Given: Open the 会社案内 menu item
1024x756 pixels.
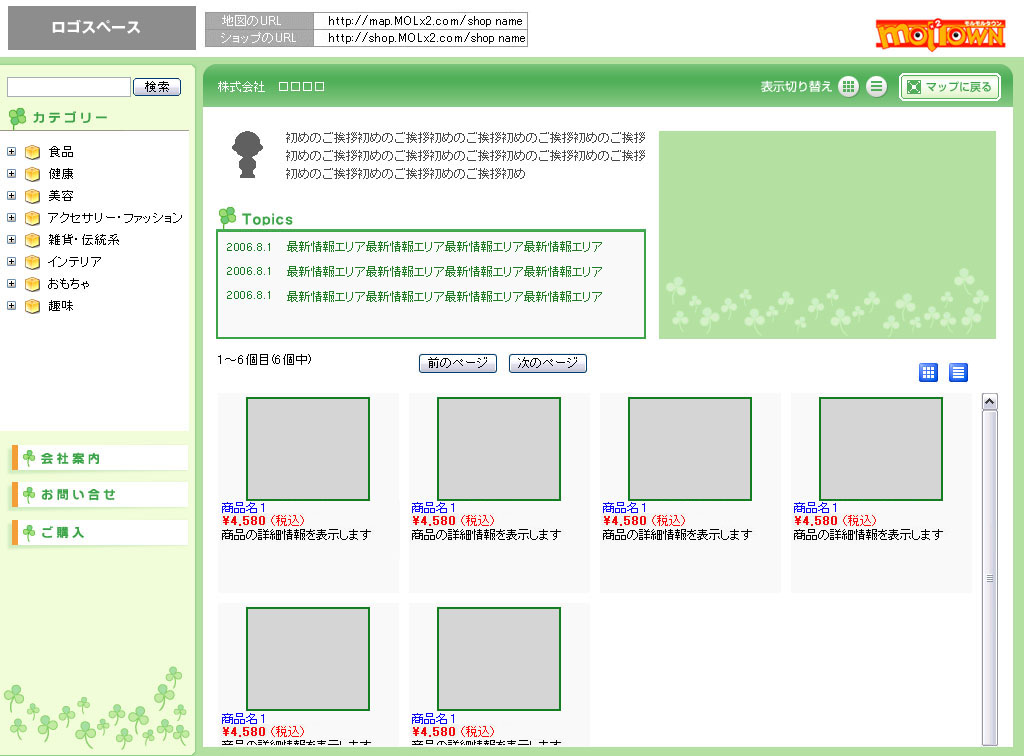Looking at the screenshot, I should tap(100, 458).
